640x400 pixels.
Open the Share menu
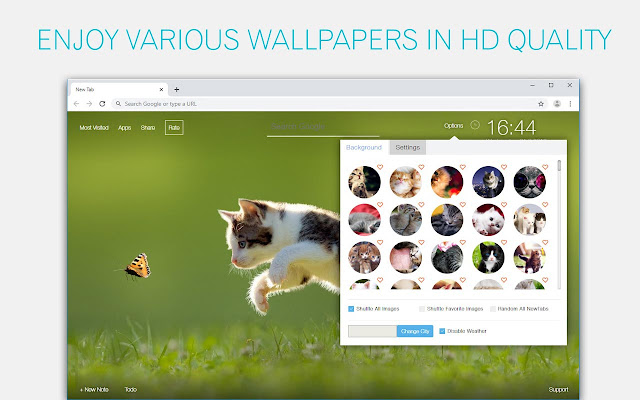[x=148, y=127]
